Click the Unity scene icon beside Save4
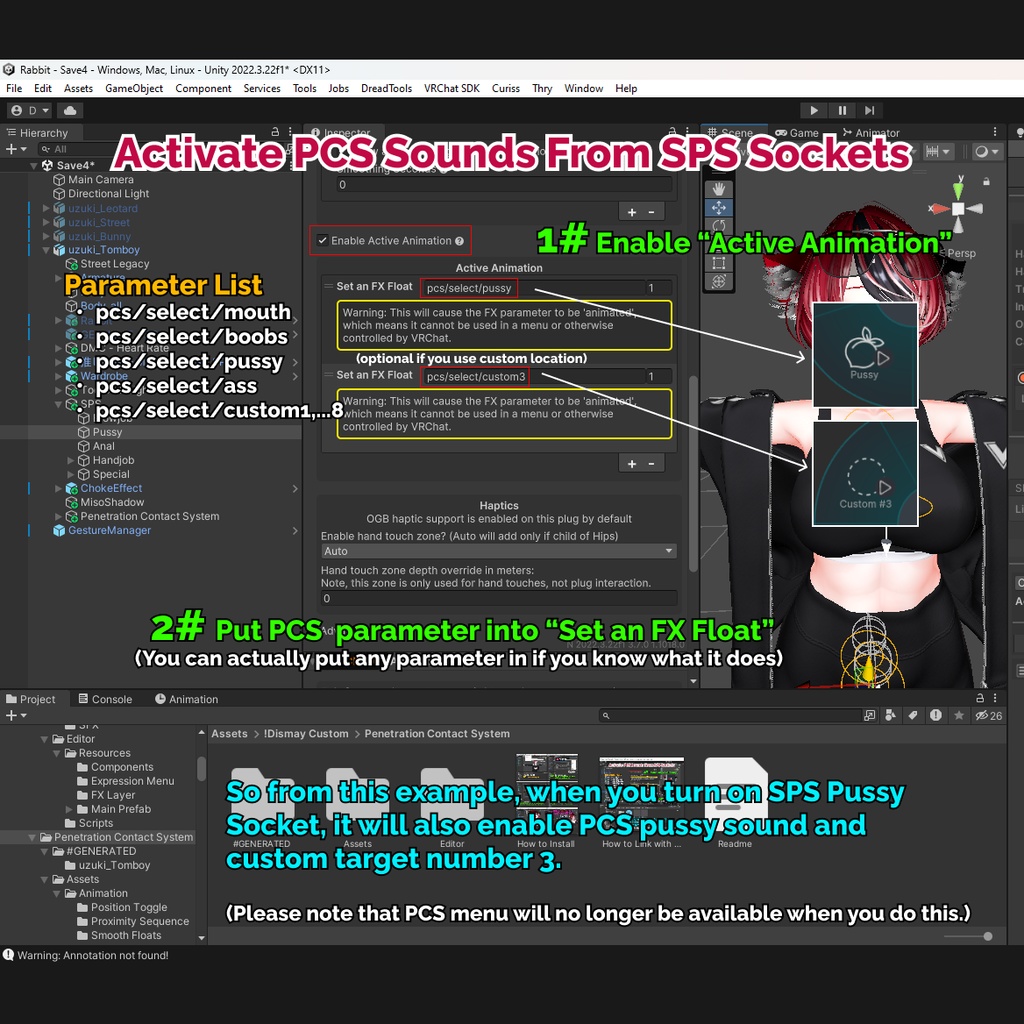1024x1024 pixels. pos(47,165)
